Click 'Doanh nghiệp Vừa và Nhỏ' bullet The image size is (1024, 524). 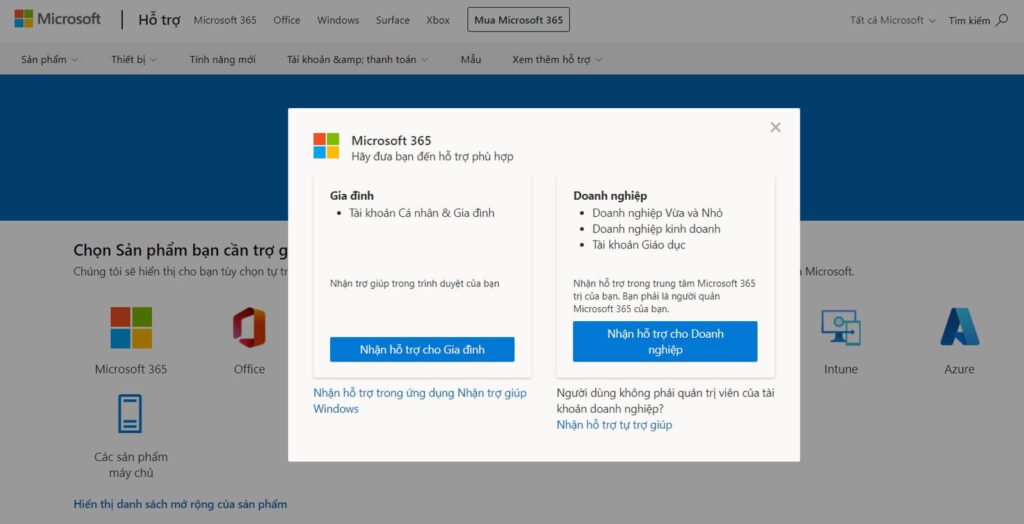(x=657, y=212)
